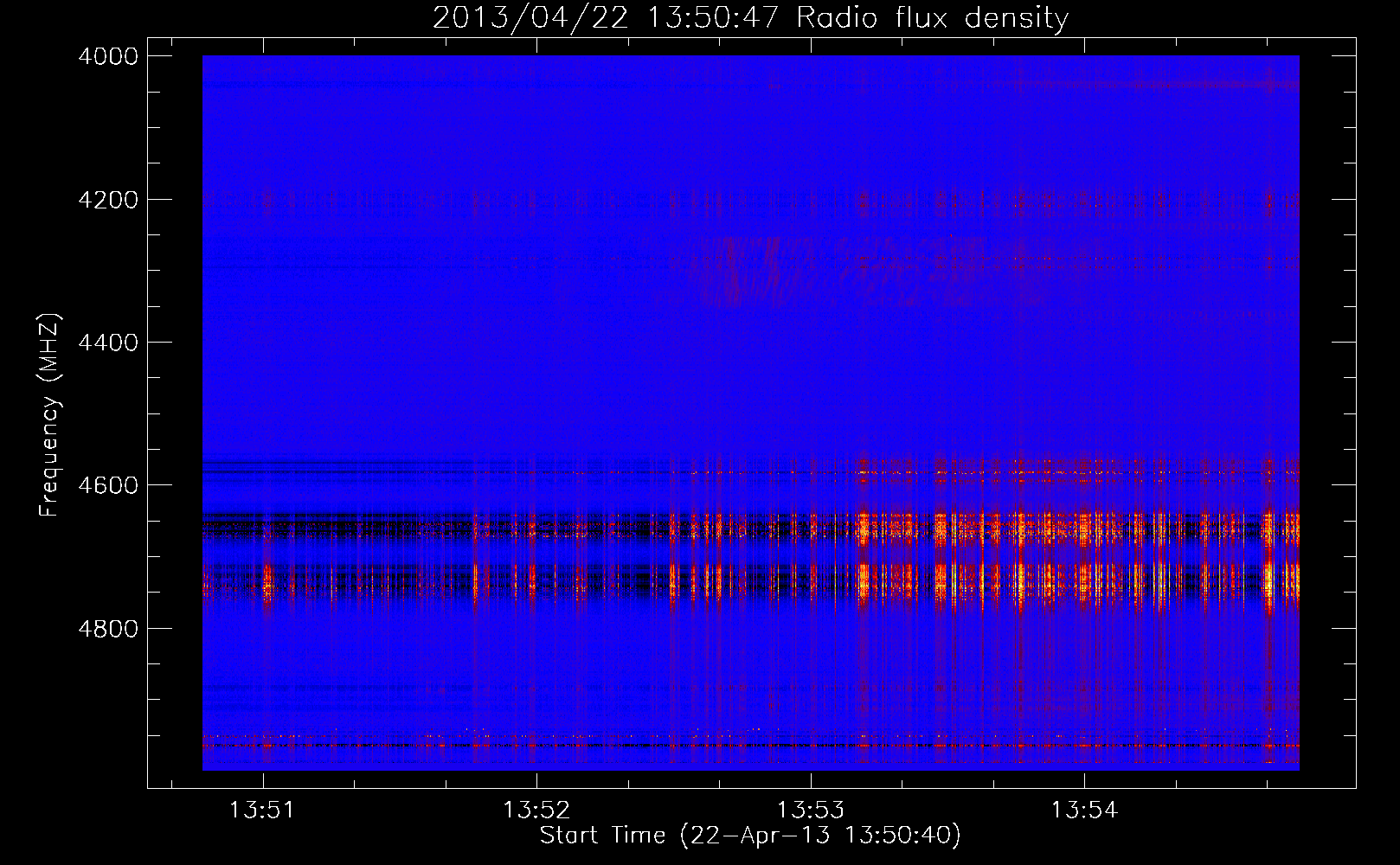Click the 4600 frequency axis label
Screen dimensions: 1400x865
tap(108, 485)
